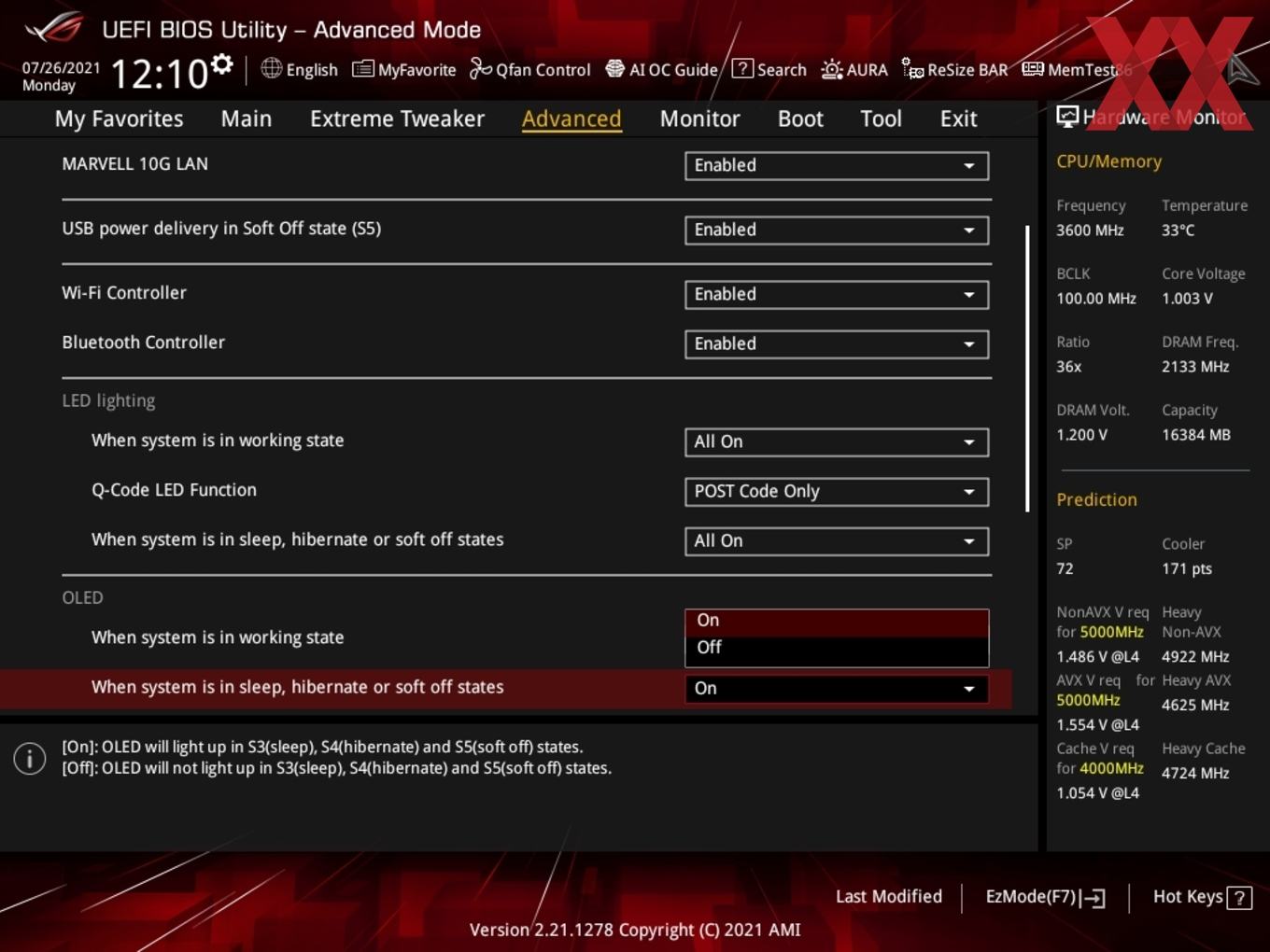Click the AI OC Guide chip icon
Image resolution: width=1270 pixels, height=952 pixels.
tap(614, 69)
